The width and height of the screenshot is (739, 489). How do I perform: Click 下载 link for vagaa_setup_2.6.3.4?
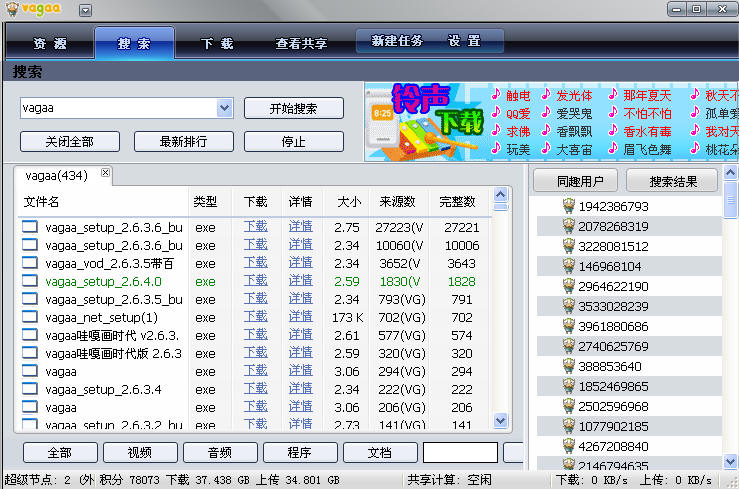tap(255, 389)
